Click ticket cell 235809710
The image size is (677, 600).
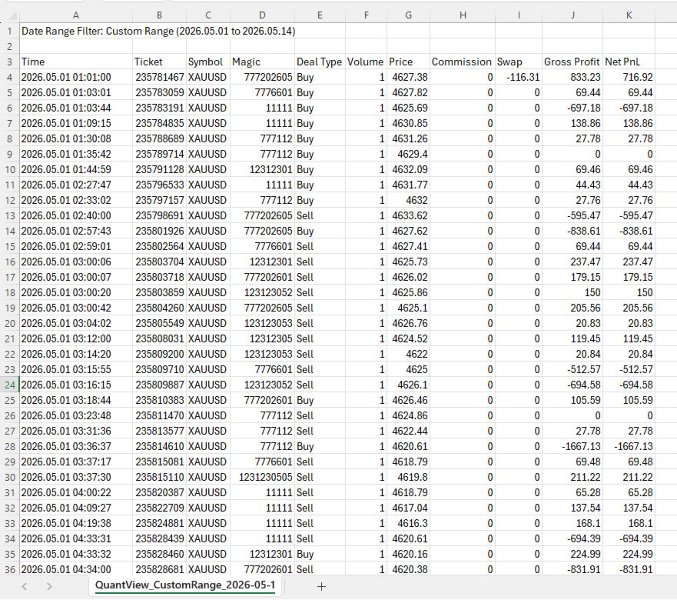click(159, 369)
